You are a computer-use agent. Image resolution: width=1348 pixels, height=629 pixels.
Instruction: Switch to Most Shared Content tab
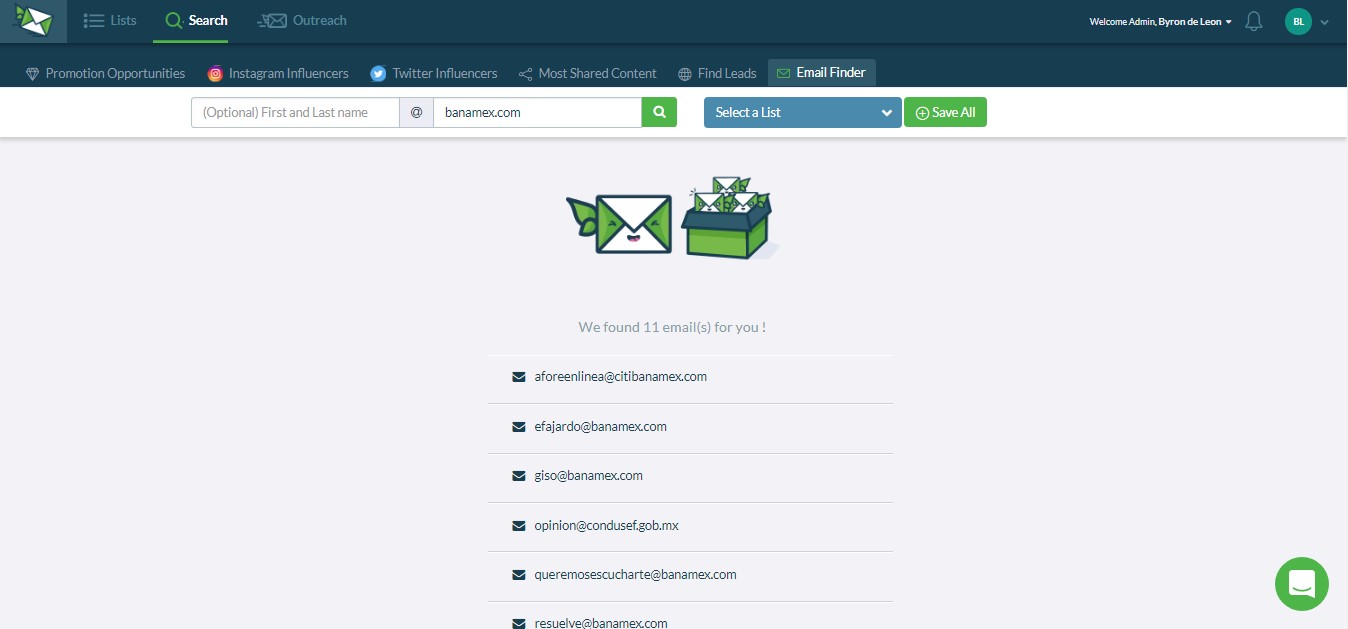click(588, 73)
